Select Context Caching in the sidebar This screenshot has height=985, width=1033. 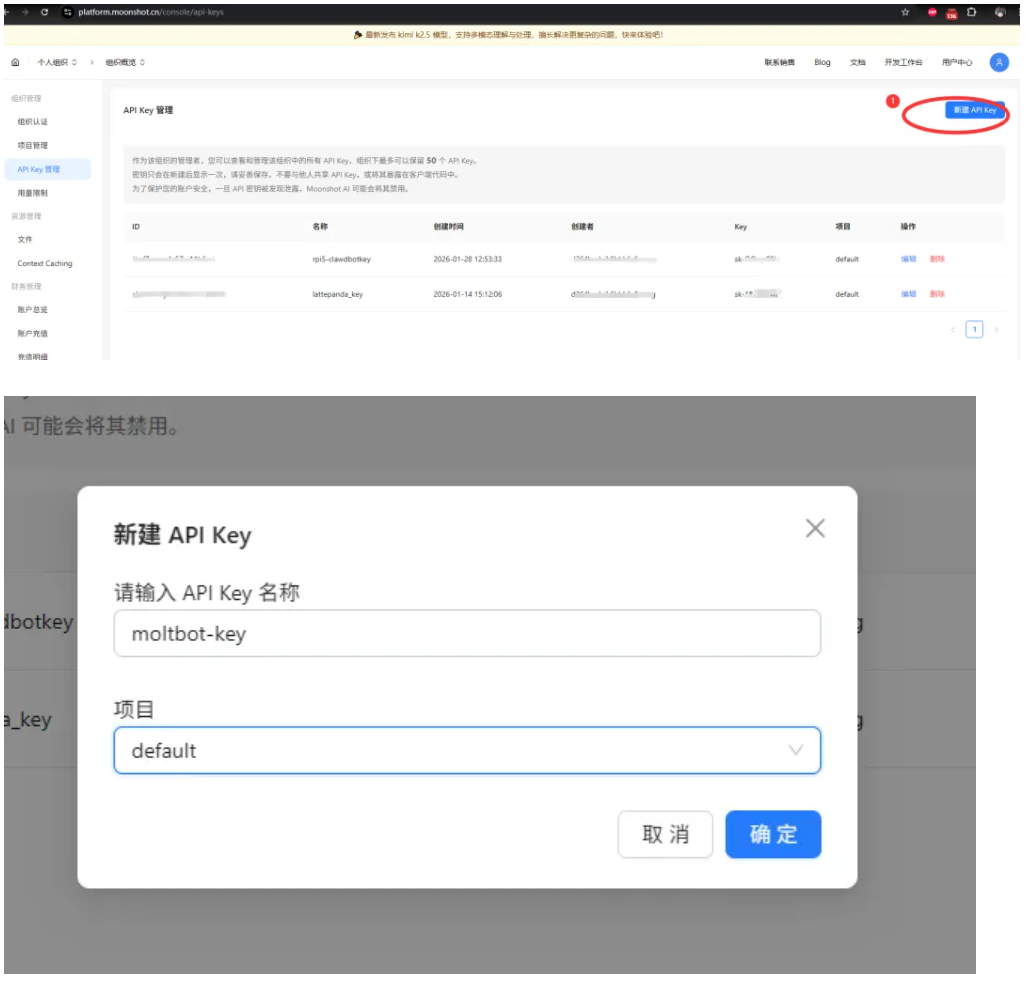pyautogui.click(x=47, y=263)
